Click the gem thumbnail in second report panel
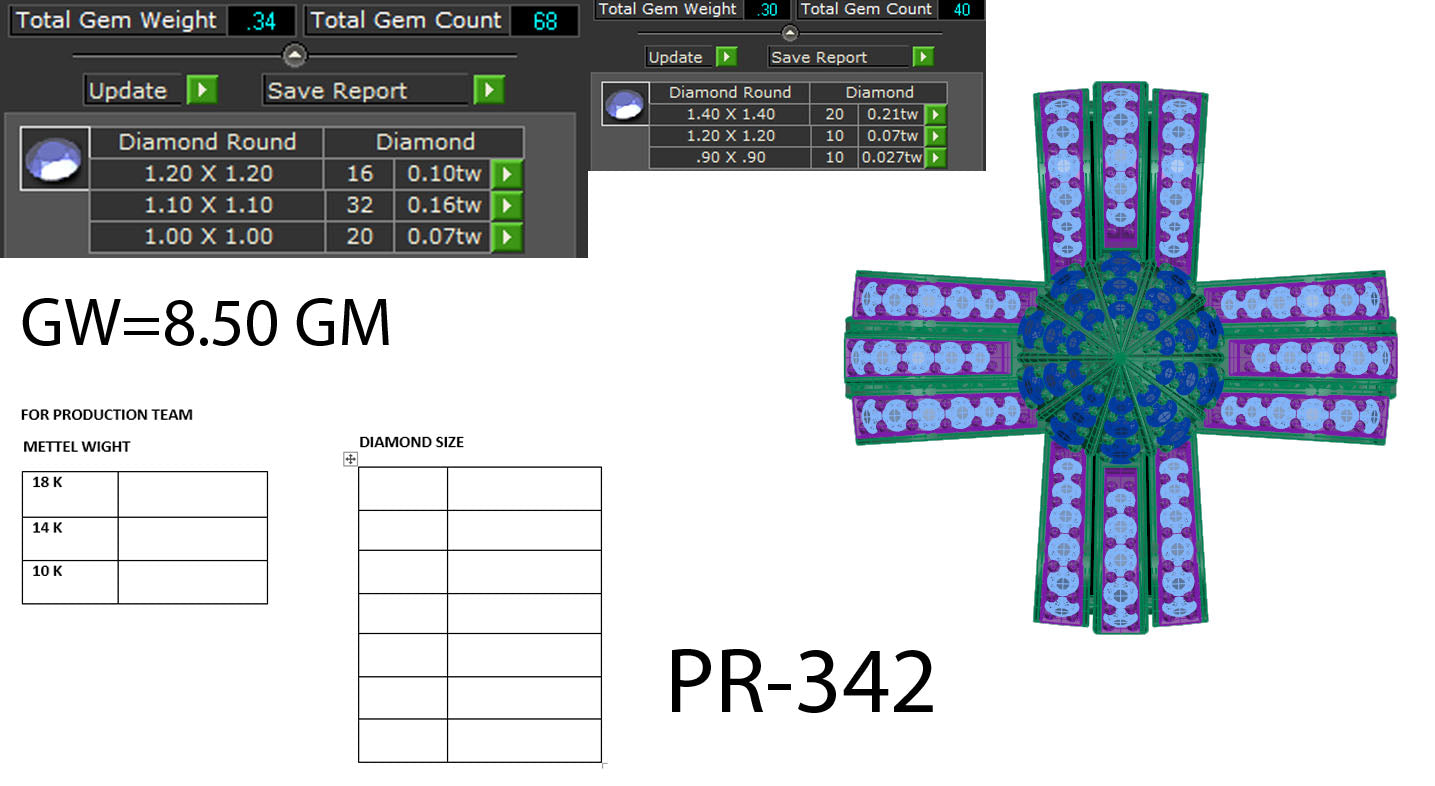1435x786 pixels. (x=623, y=103)
